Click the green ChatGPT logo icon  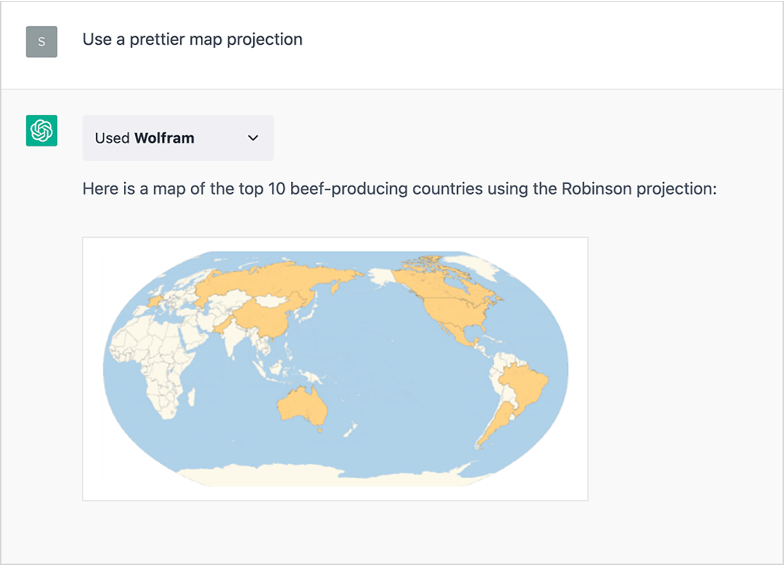(41, 130)
